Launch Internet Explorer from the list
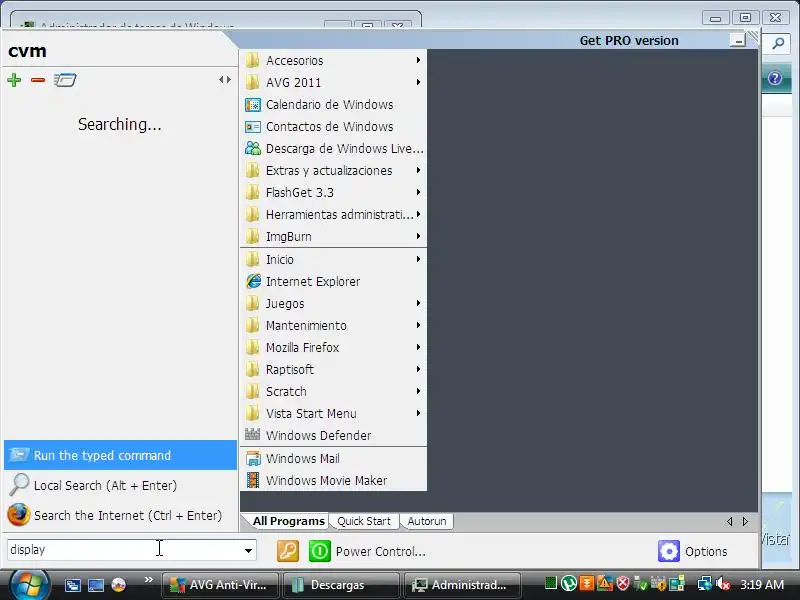Viewport: 800px width, 600px height. pyautogui.click(x=333, y=281)
